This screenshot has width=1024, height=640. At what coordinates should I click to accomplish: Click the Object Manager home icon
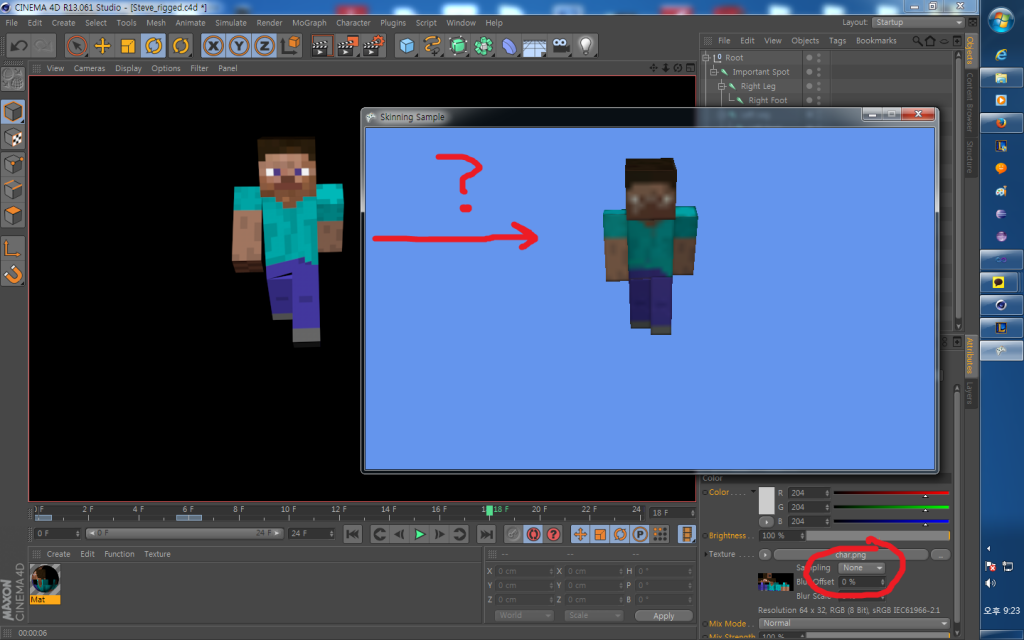pos(930,41)
